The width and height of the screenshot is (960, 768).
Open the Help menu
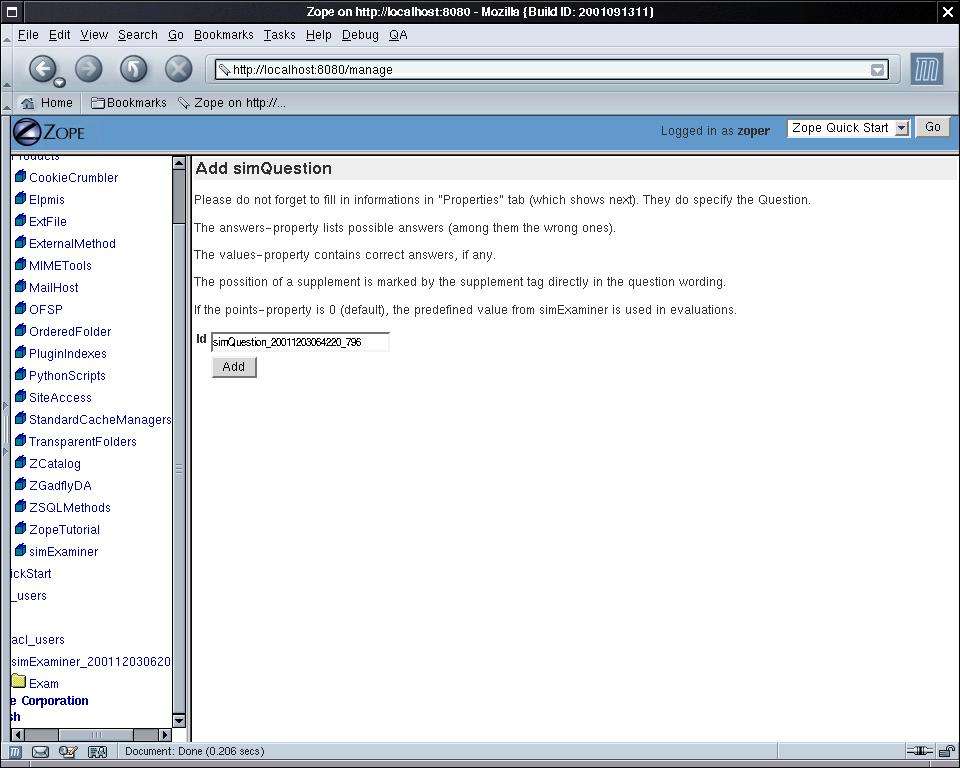coord(318,35)
